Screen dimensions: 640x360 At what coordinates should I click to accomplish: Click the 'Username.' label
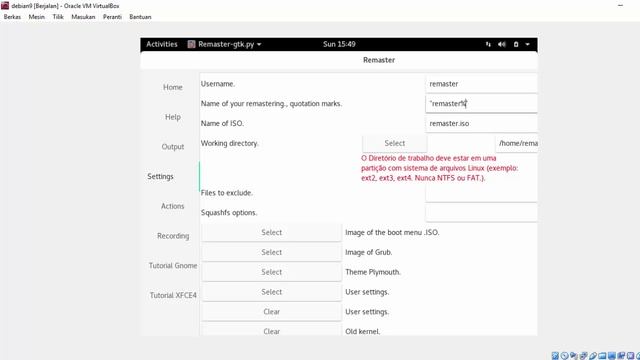(218, 84)
